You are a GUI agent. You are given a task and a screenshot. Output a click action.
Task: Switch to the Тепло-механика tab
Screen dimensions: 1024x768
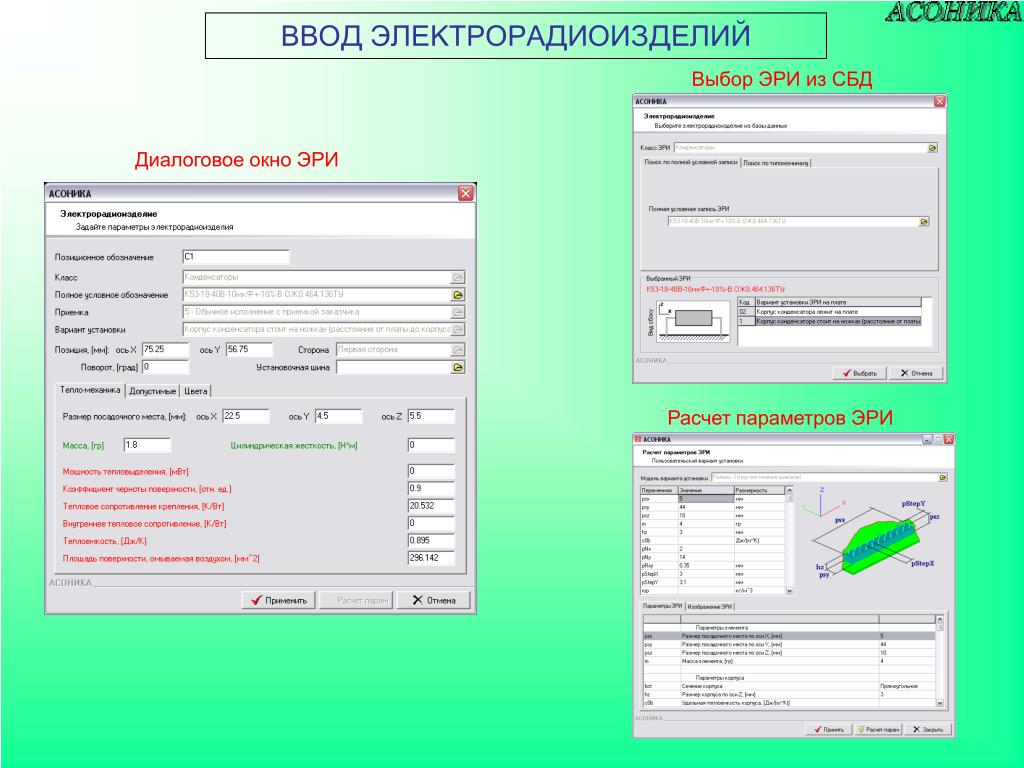90,390
